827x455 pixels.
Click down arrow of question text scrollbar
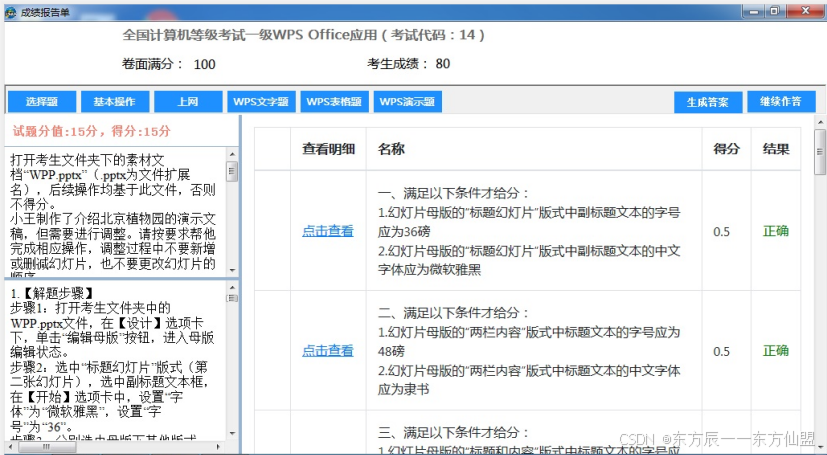[232, 270]
